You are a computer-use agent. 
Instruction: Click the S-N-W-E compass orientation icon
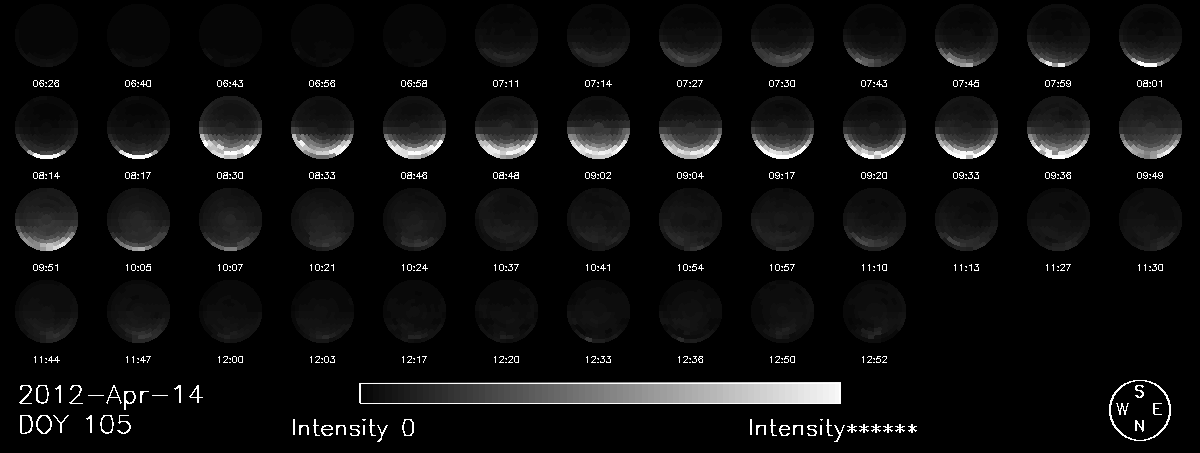1139,409
